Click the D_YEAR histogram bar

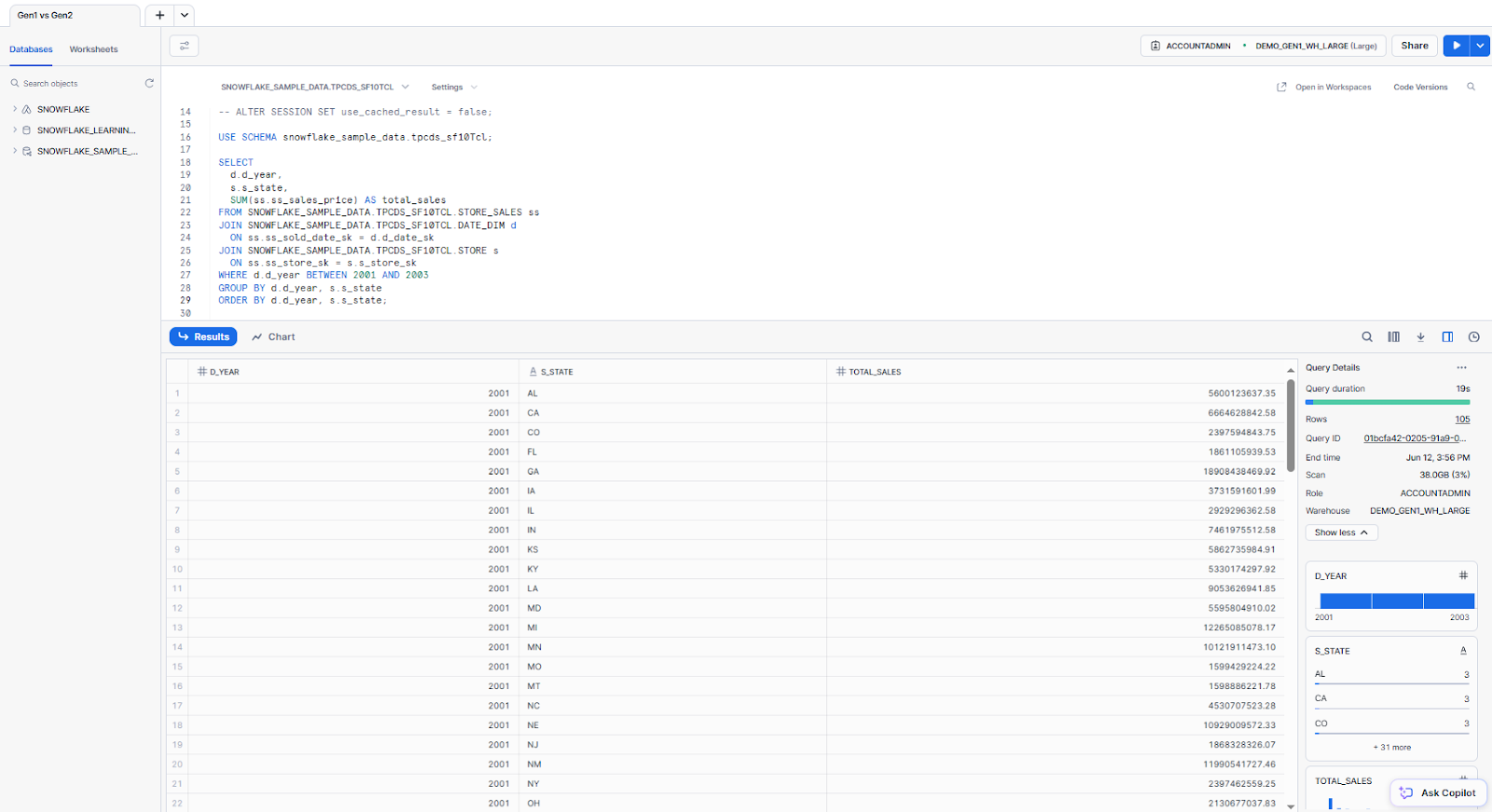[x=1396, y=601]
